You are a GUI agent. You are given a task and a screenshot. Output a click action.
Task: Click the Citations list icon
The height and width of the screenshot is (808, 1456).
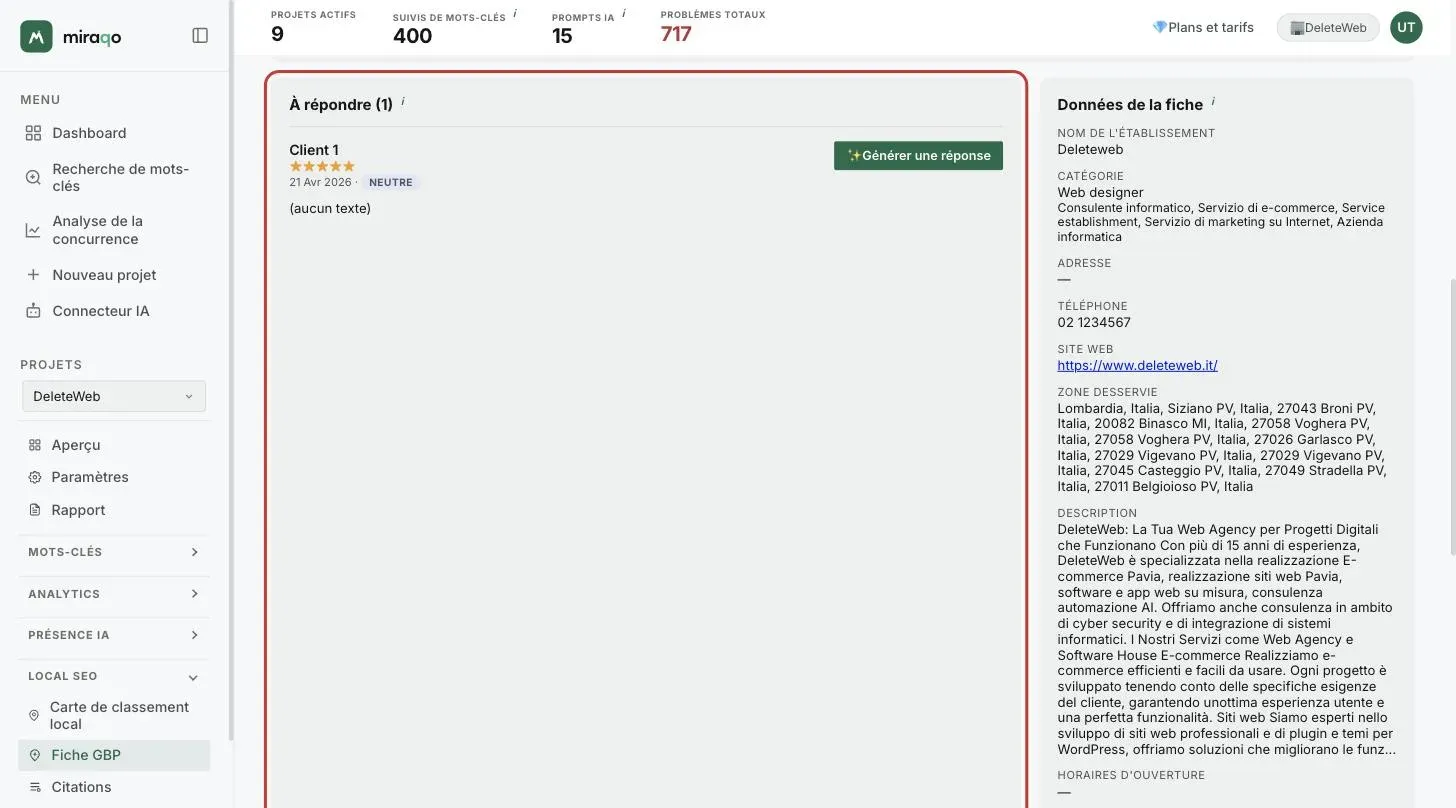click(35, 787)
